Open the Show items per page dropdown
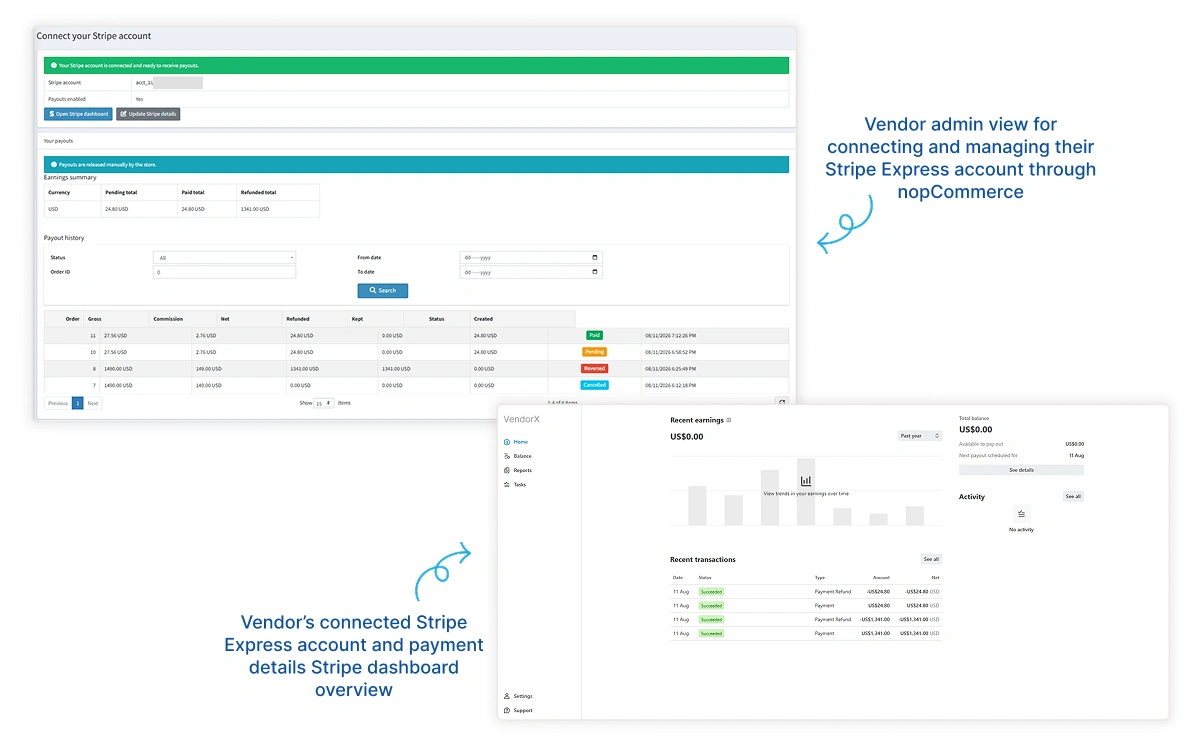This screenshot has height=750, width=1200. coord(324,403)
